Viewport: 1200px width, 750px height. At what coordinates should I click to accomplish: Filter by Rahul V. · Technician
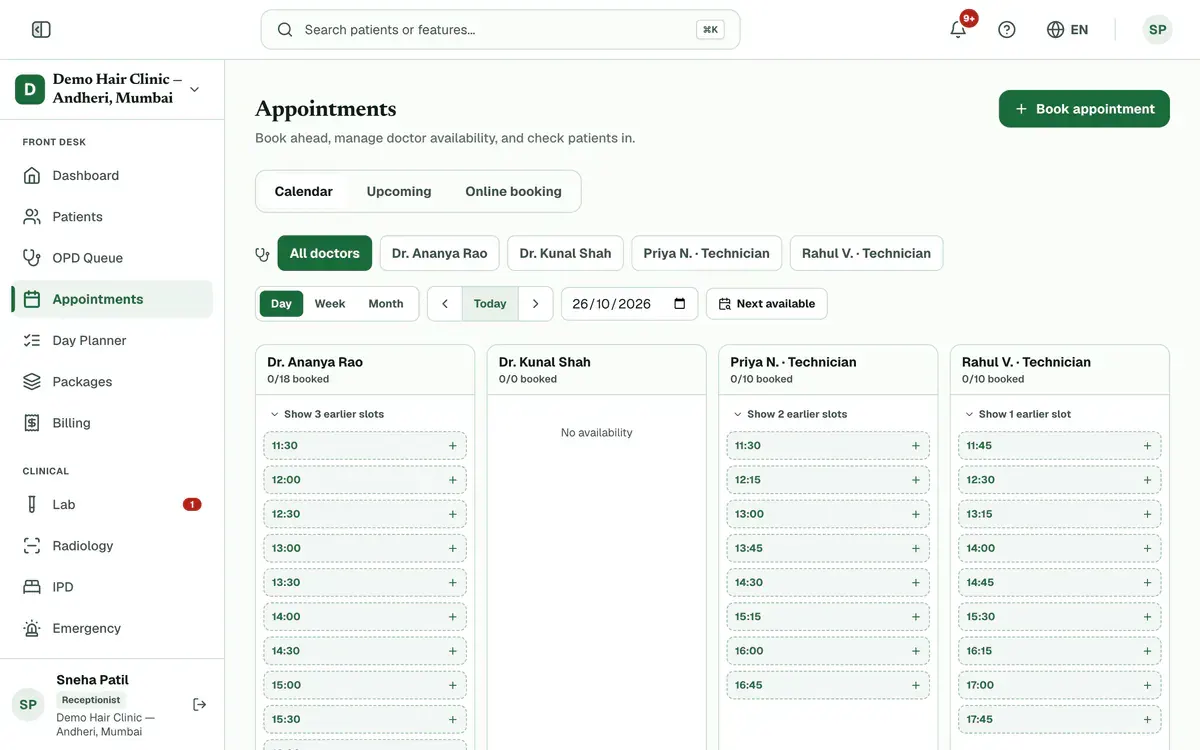[x=866, y=253]
